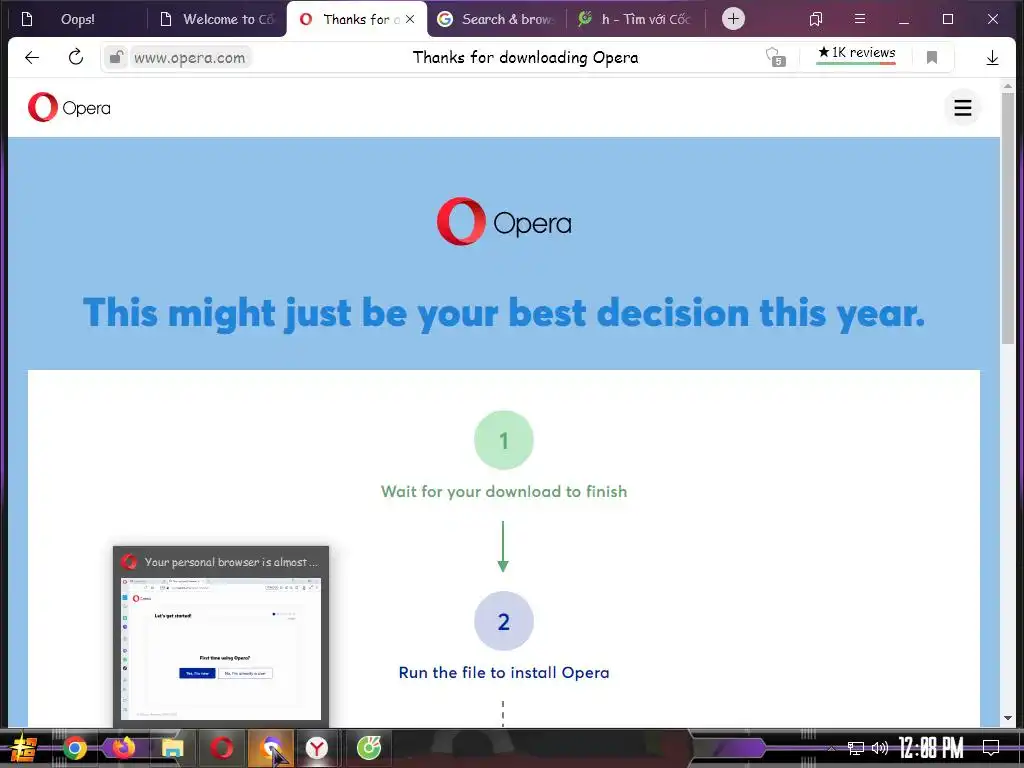Open Cốc Cốc browser from the taskbar
Image resolution: width=1024 pixels, height=768 pixels.
[369, 748]
